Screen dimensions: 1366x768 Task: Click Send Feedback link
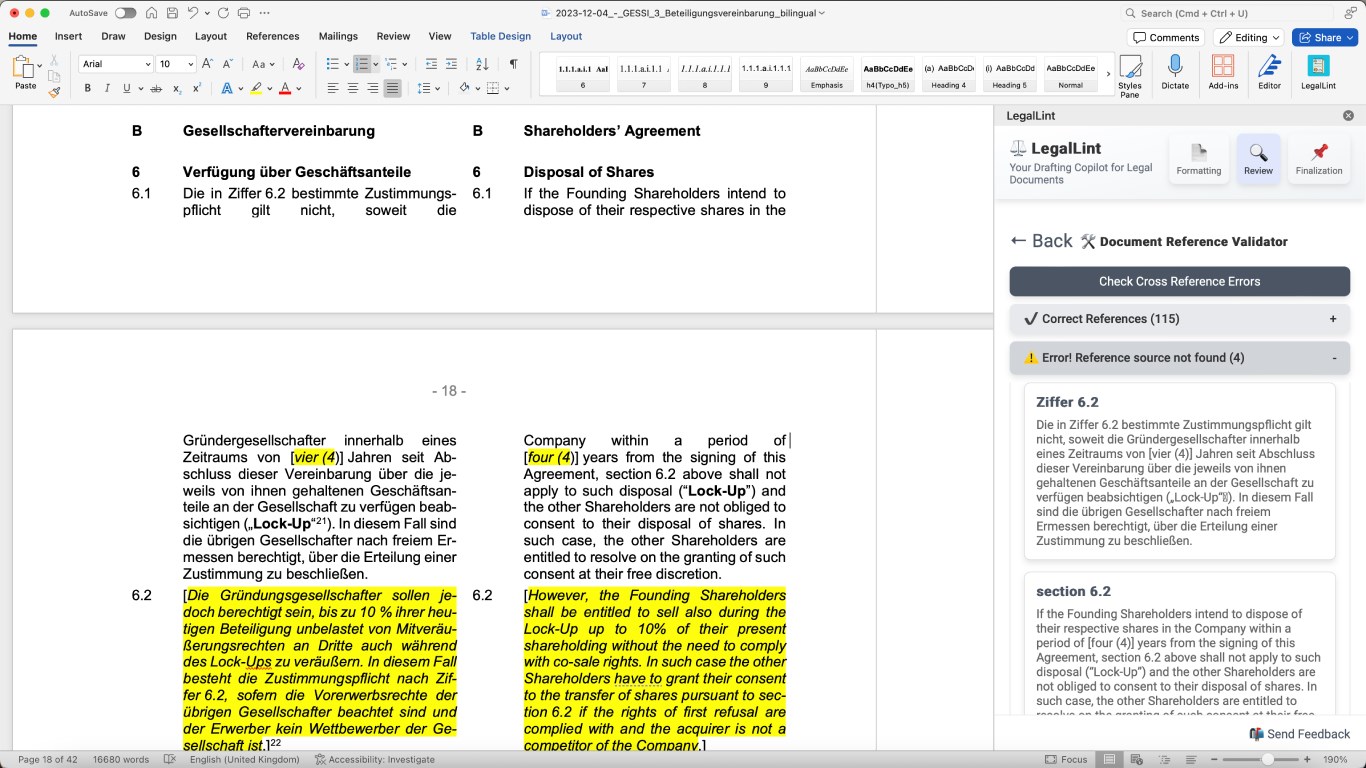pos(1300,734)
